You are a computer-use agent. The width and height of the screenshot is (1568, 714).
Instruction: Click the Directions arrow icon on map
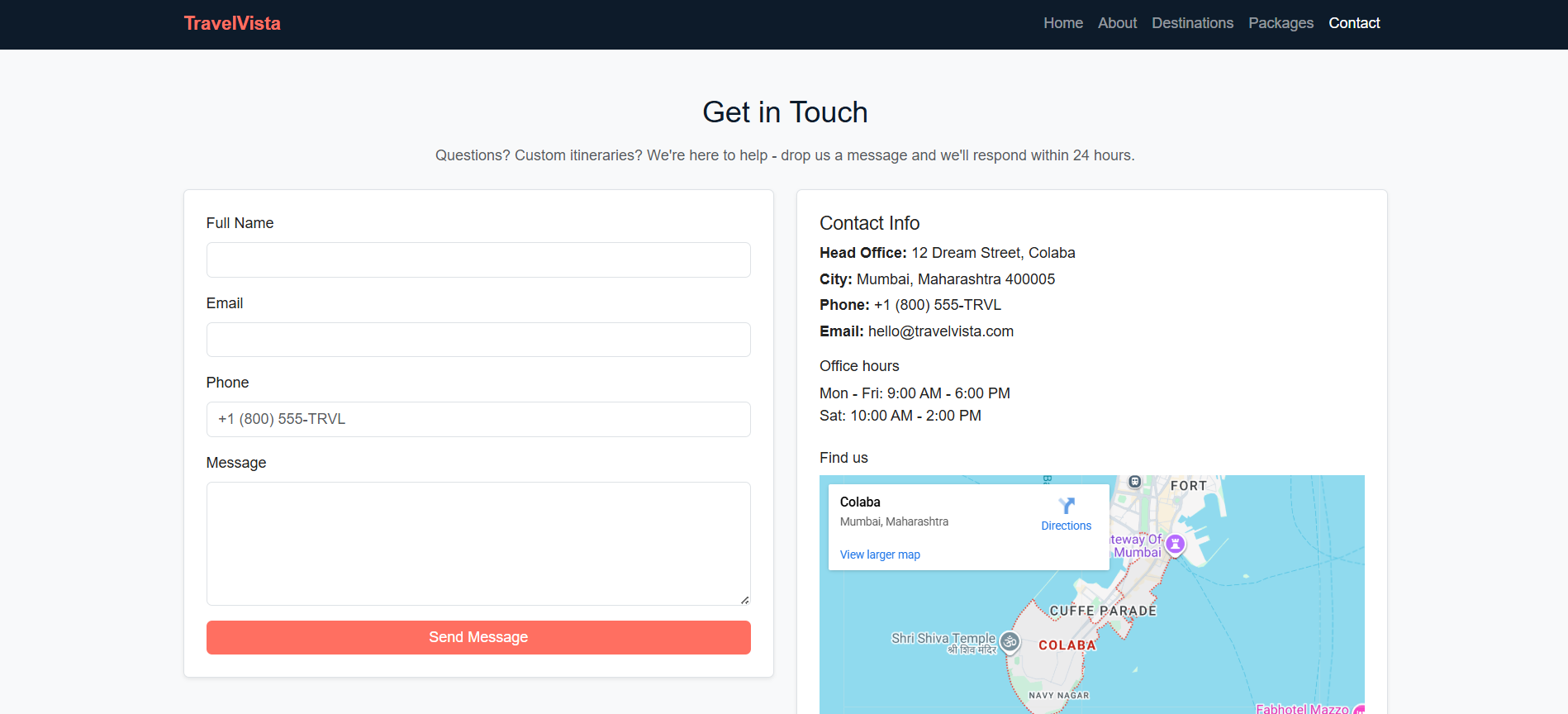[x=1066, y=506]
